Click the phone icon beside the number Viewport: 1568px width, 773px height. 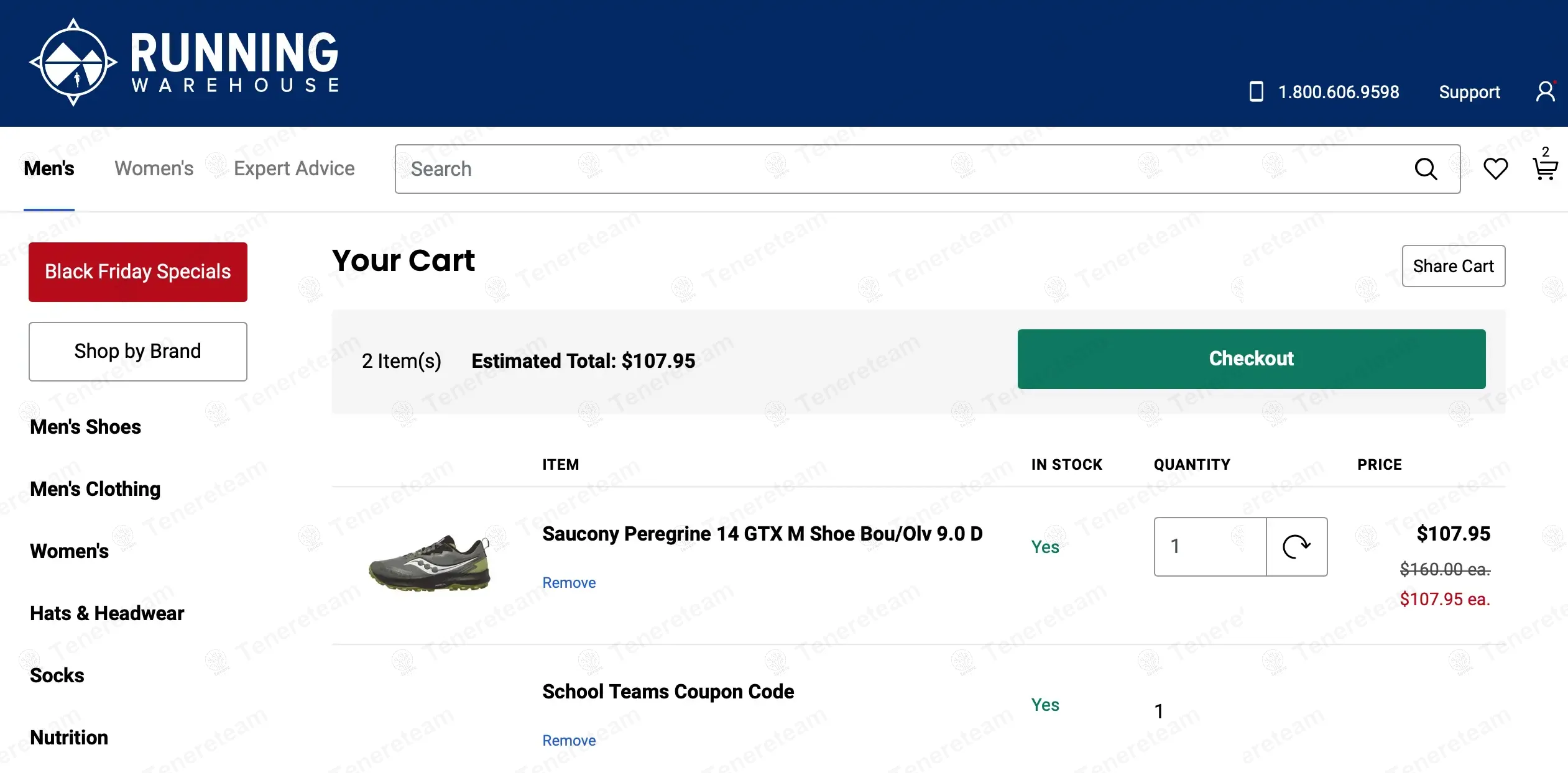(x=1256, y=91)
